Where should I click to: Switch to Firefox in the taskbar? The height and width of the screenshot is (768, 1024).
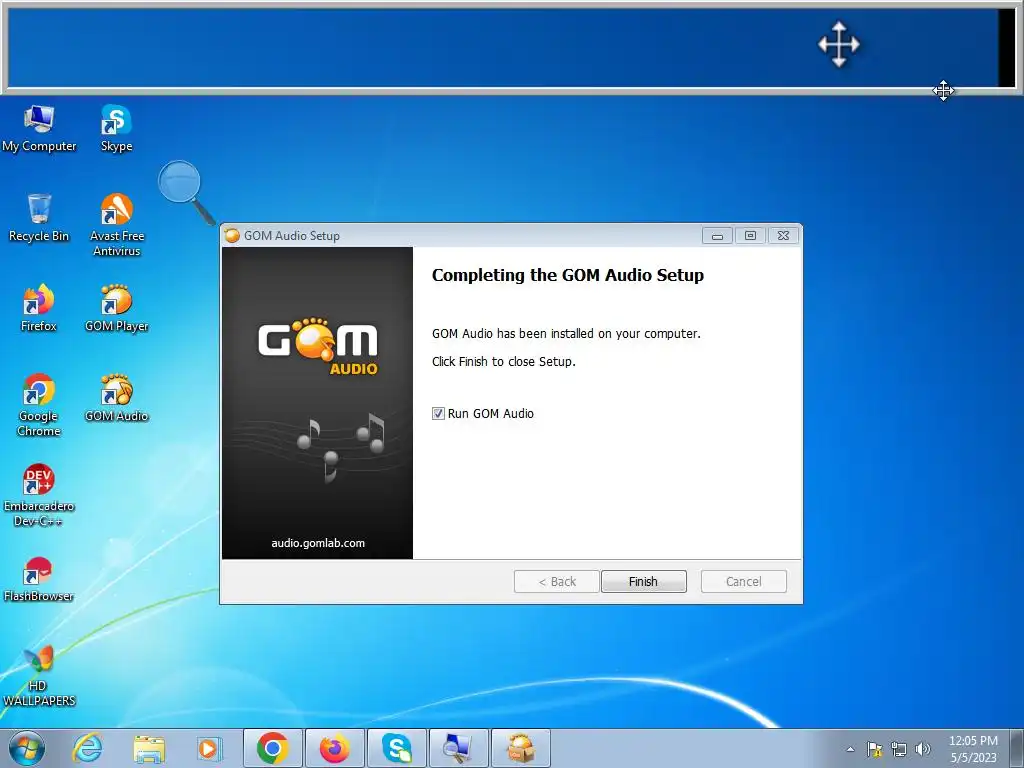tap(334, 748)
